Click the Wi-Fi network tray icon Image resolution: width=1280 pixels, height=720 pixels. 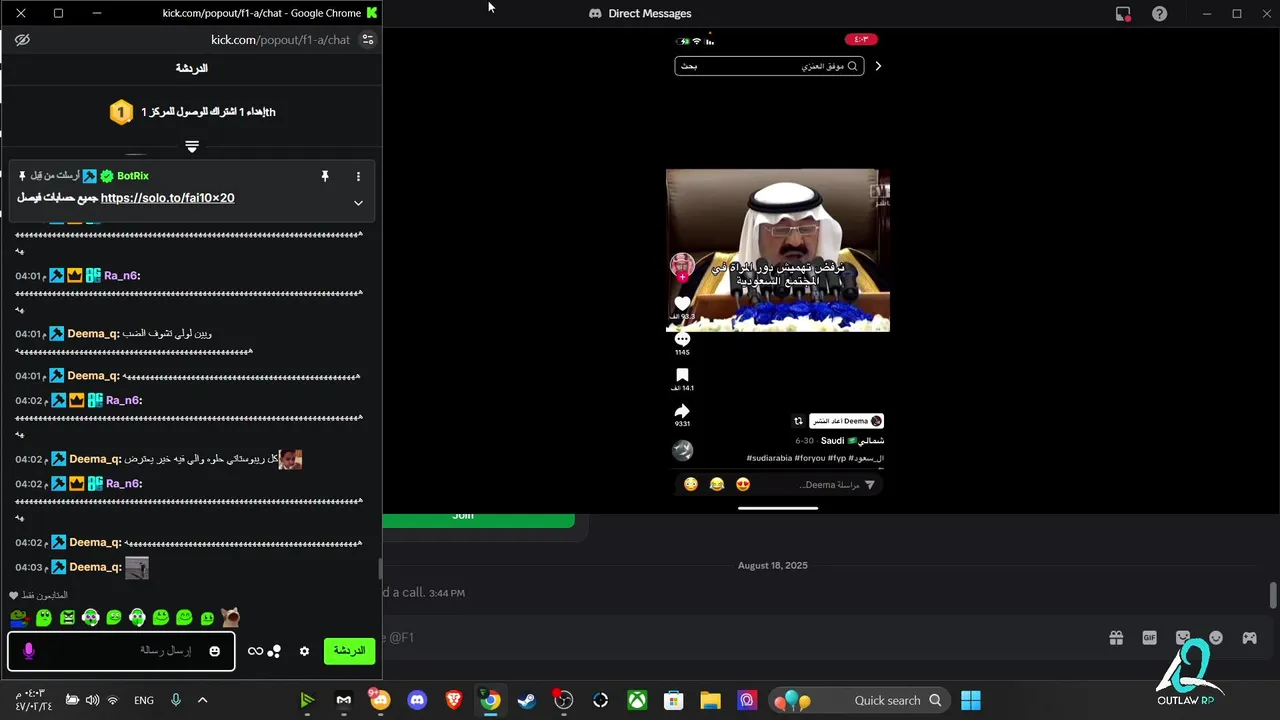pos(113,700)
